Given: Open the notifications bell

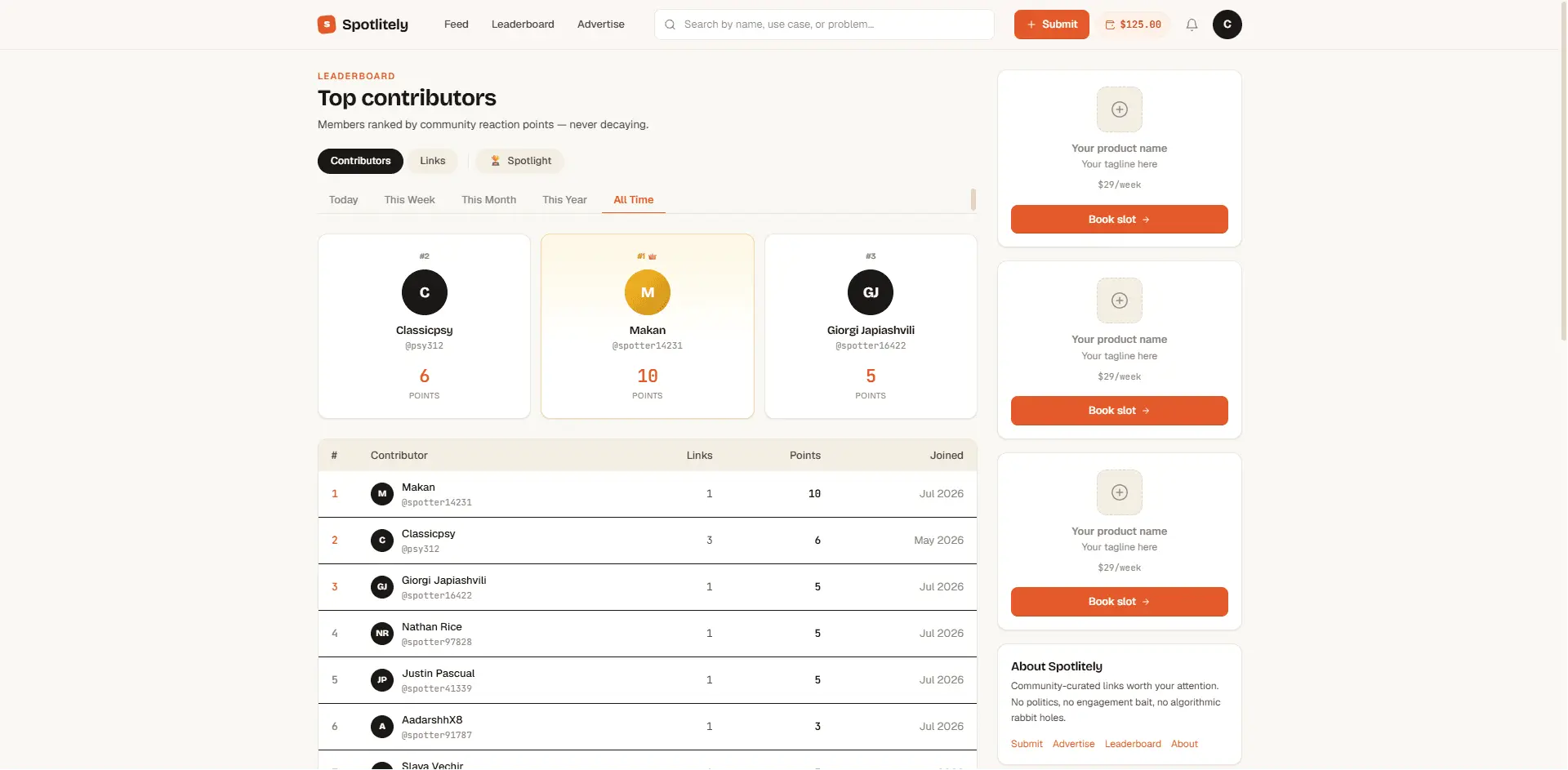Looking at the screenshot, I should click(x=1192, y=24).
